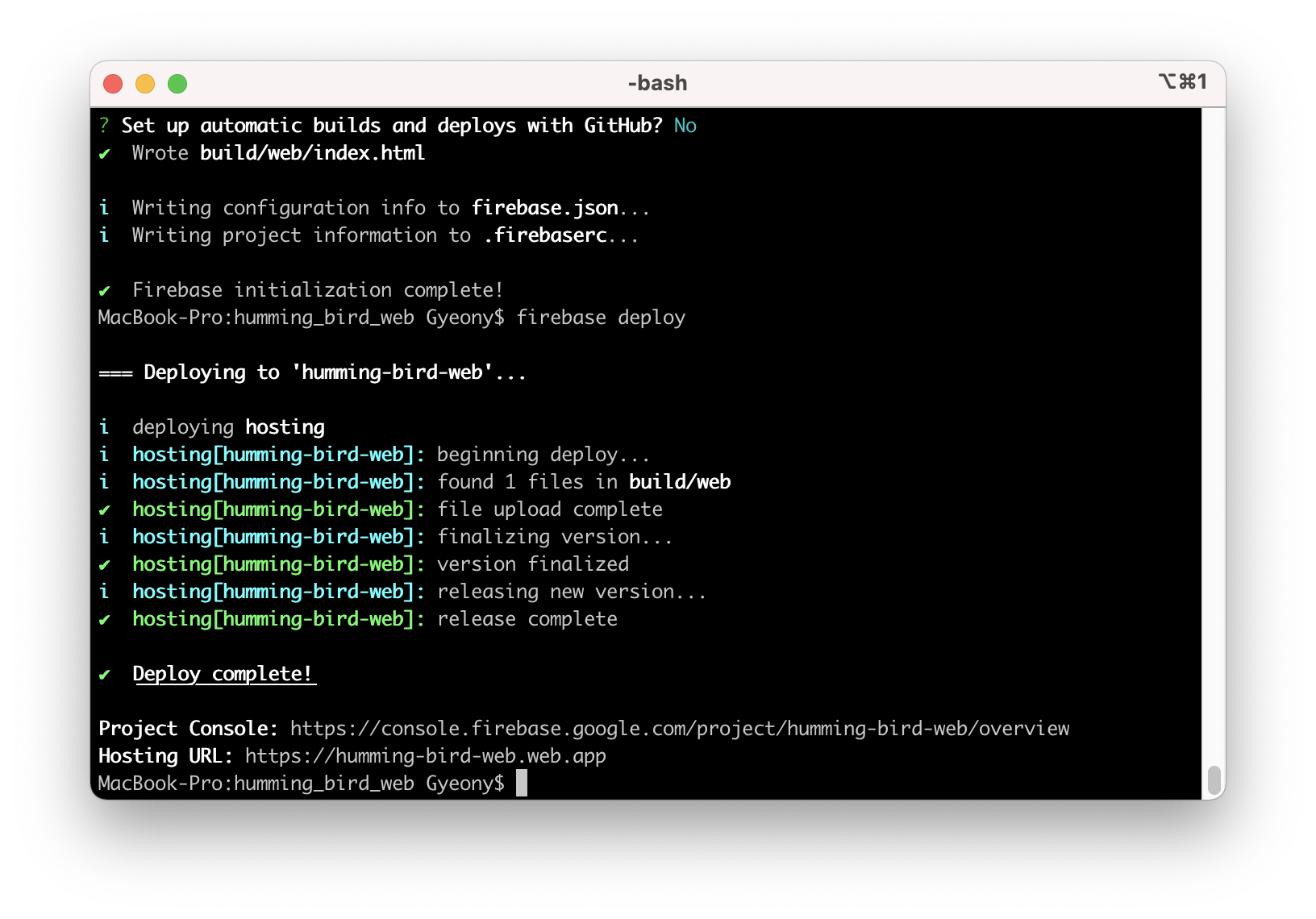
Task: Open the Hosting URL humming-bird-web.web.app
Action: pyautogui.click(x=426, y=756)
